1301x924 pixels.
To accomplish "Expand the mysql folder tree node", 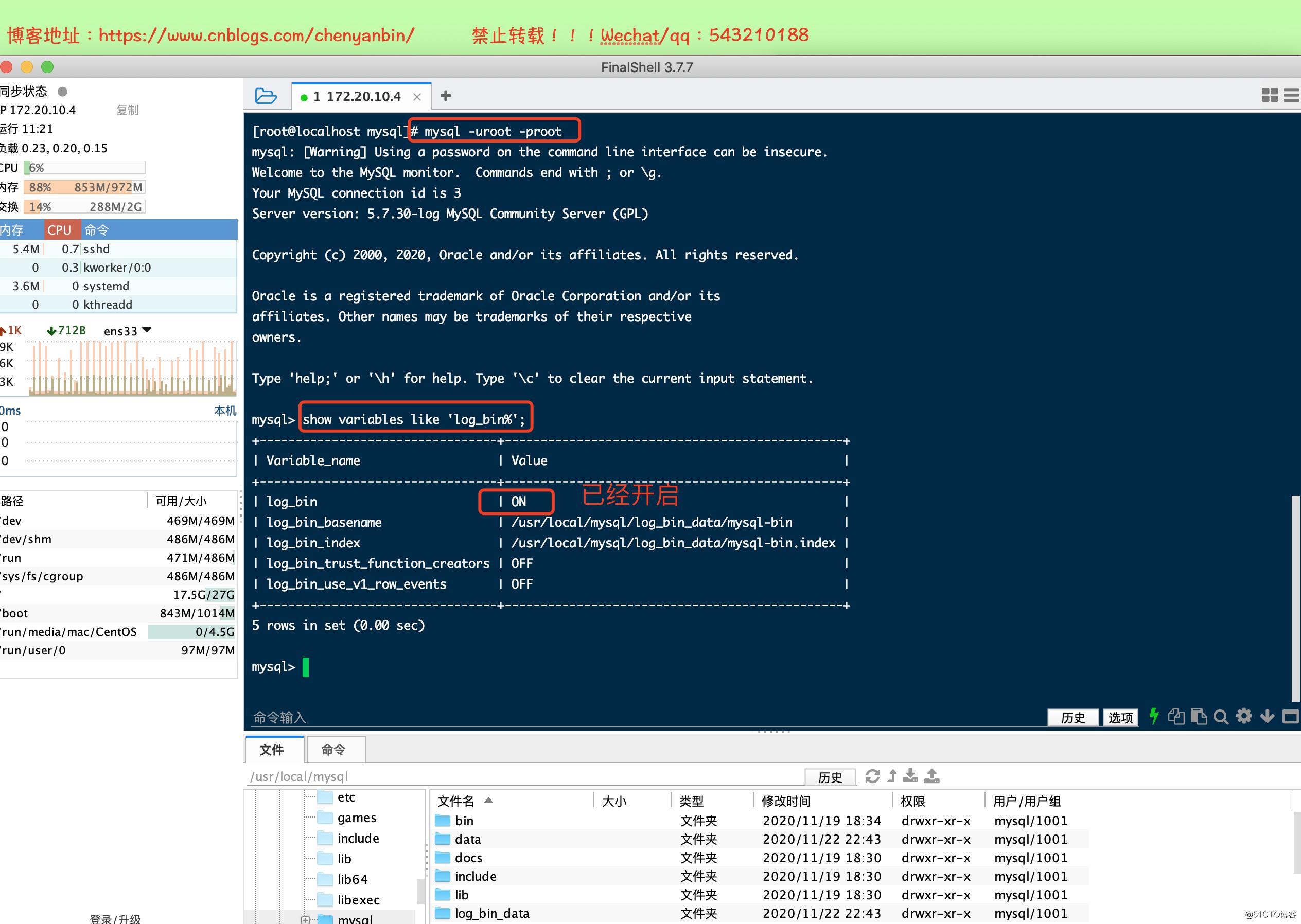I will point(305,919).
